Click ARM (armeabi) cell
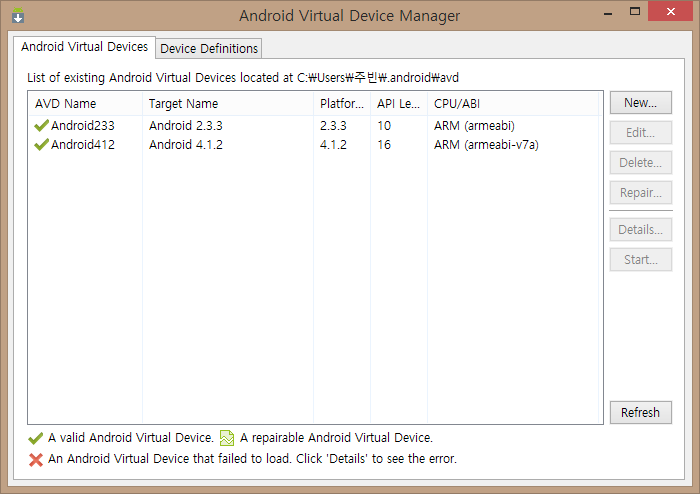The image size is (700, 494). tap(474, 126)
